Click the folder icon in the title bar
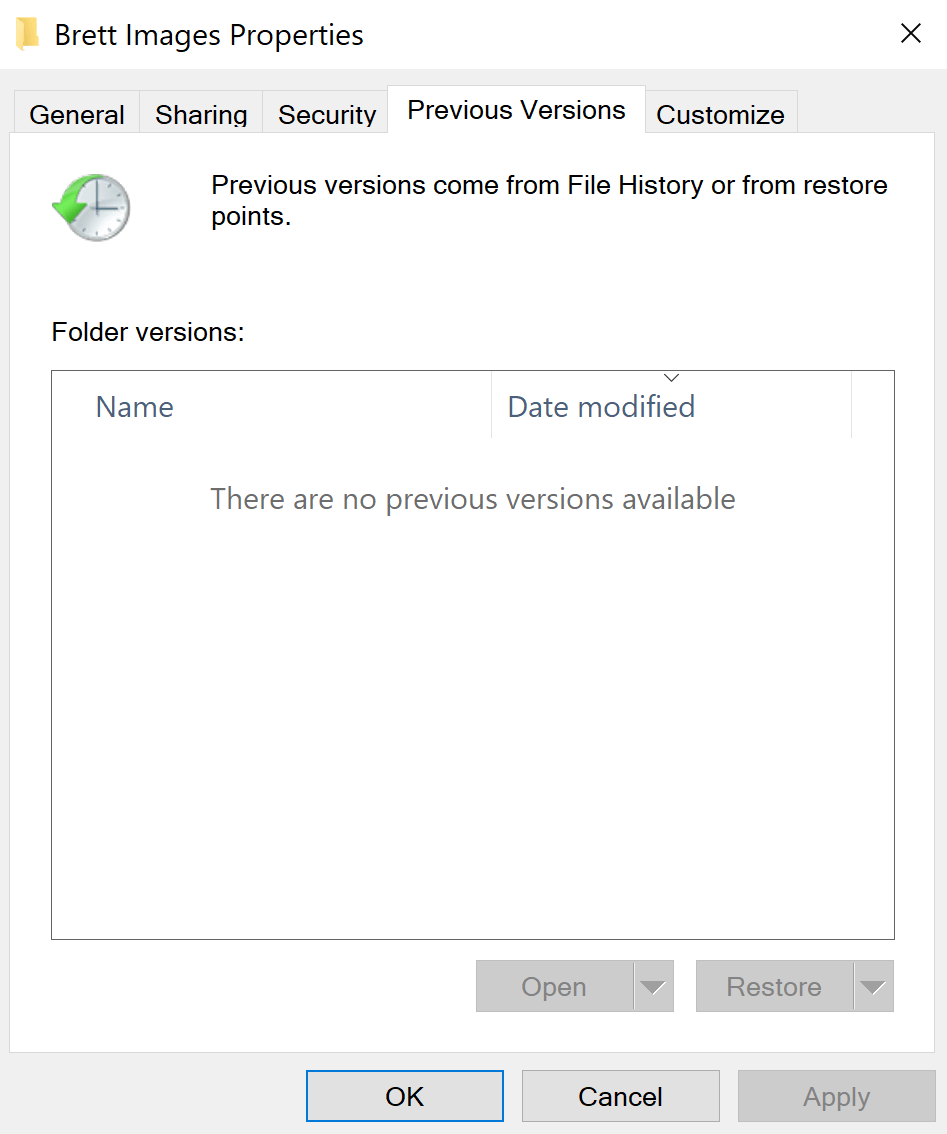Viewport: 947px width, 1134px height. 26,33
